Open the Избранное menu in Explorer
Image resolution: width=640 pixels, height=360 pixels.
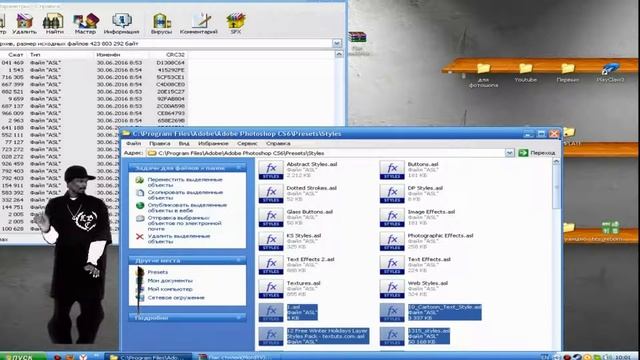point(213,143)
